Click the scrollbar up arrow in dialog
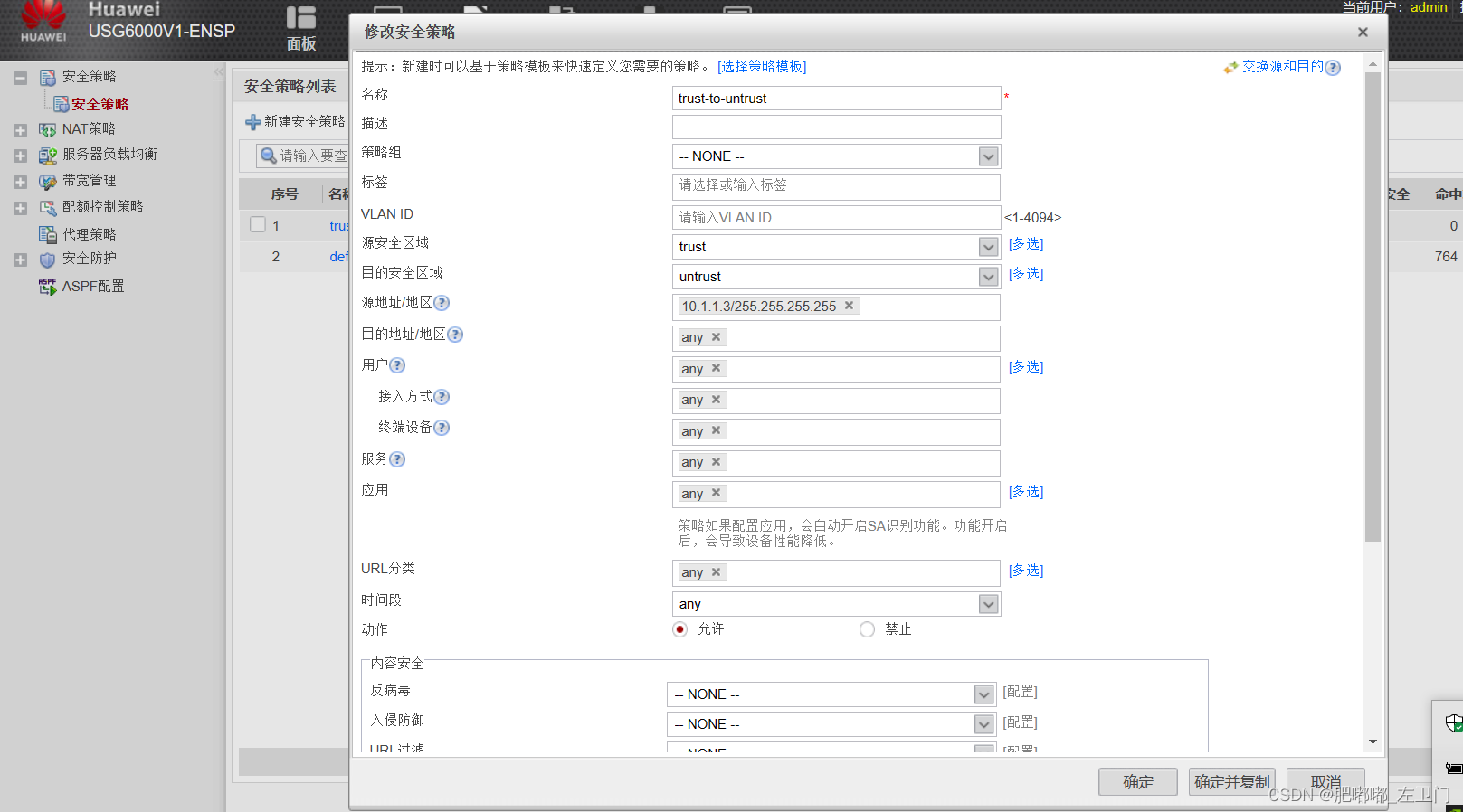 [x=1373, y=64]
